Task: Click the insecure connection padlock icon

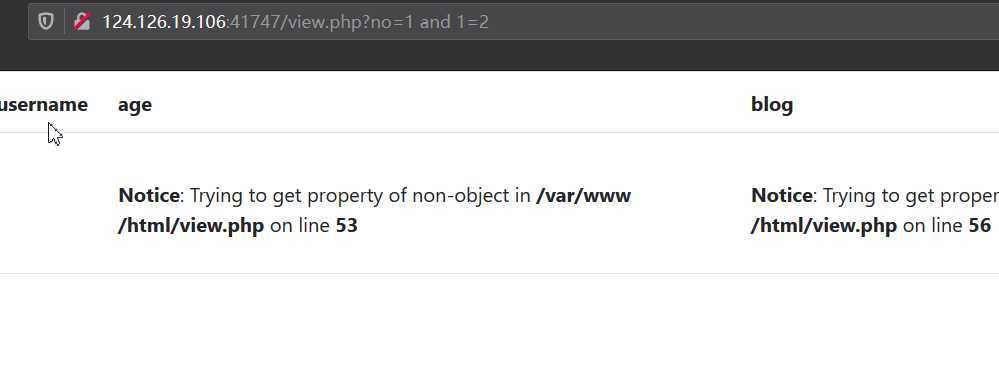Action: click(x=82, y=22)
